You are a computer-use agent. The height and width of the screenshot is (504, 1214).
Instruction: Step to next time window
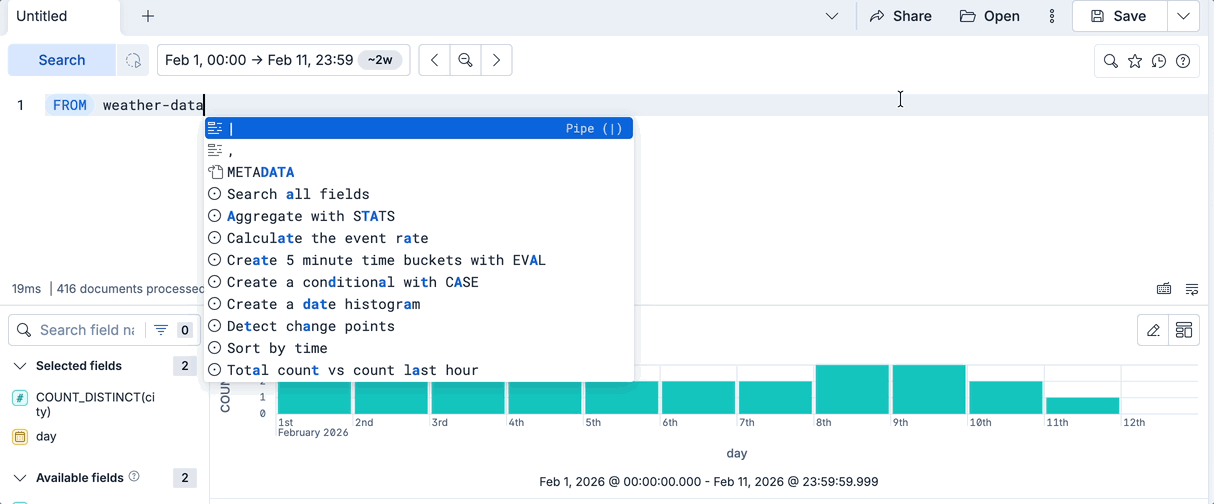pyautogui.click(x=496, y=60)
